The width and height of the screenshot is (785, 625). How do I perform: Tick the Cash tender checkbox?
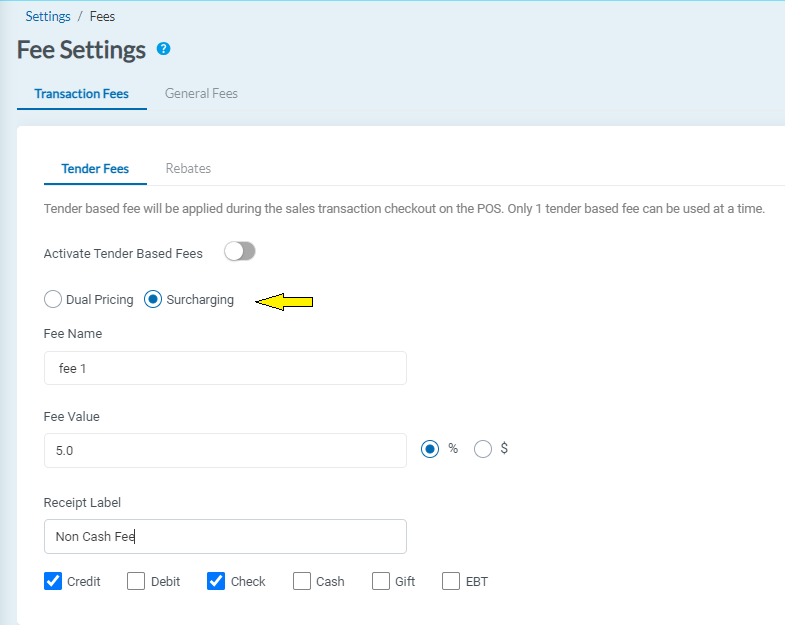click(302, 581)
